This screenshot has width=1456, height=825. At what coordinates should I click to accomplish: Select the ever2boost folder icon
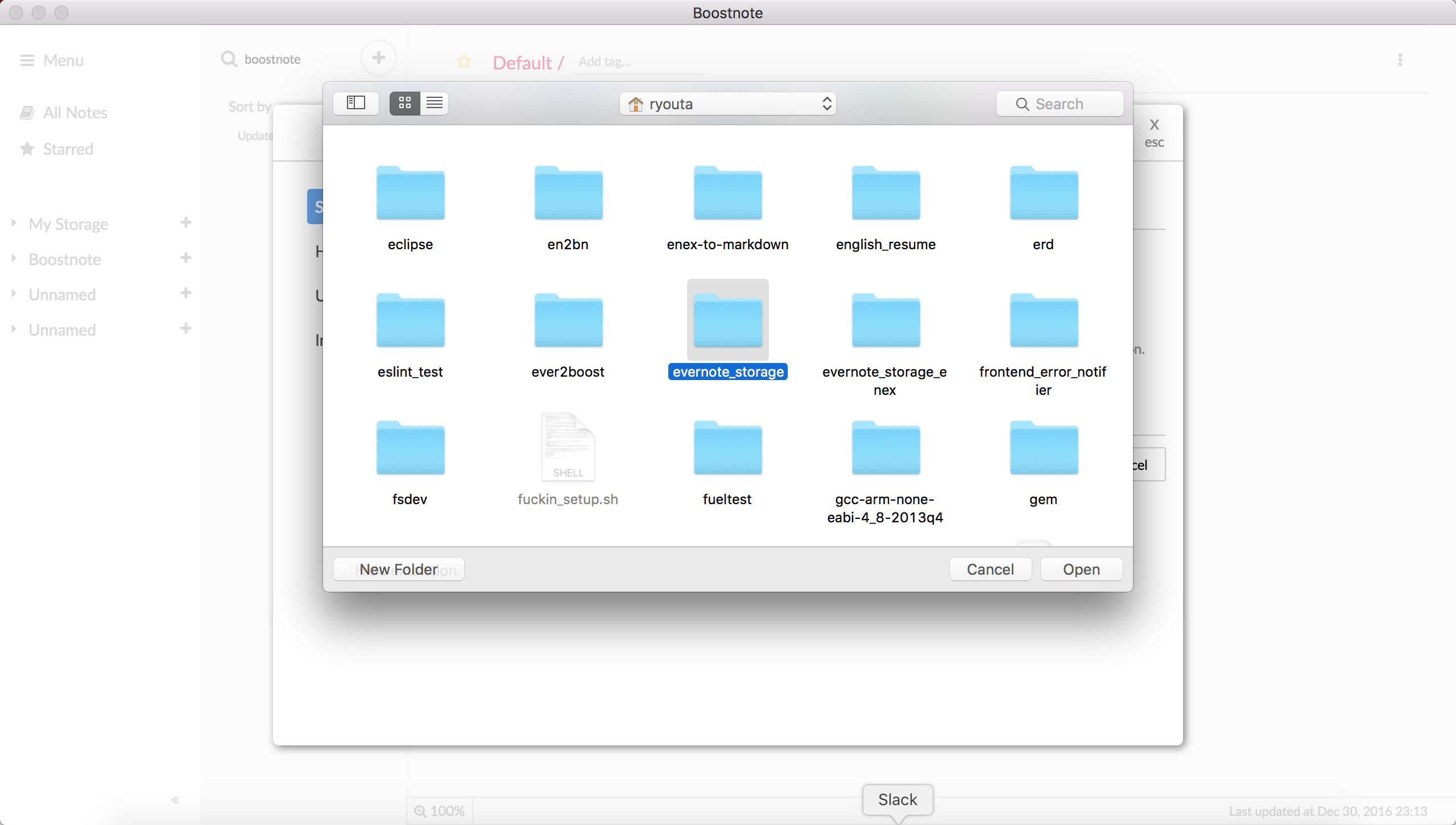point(568,320)
